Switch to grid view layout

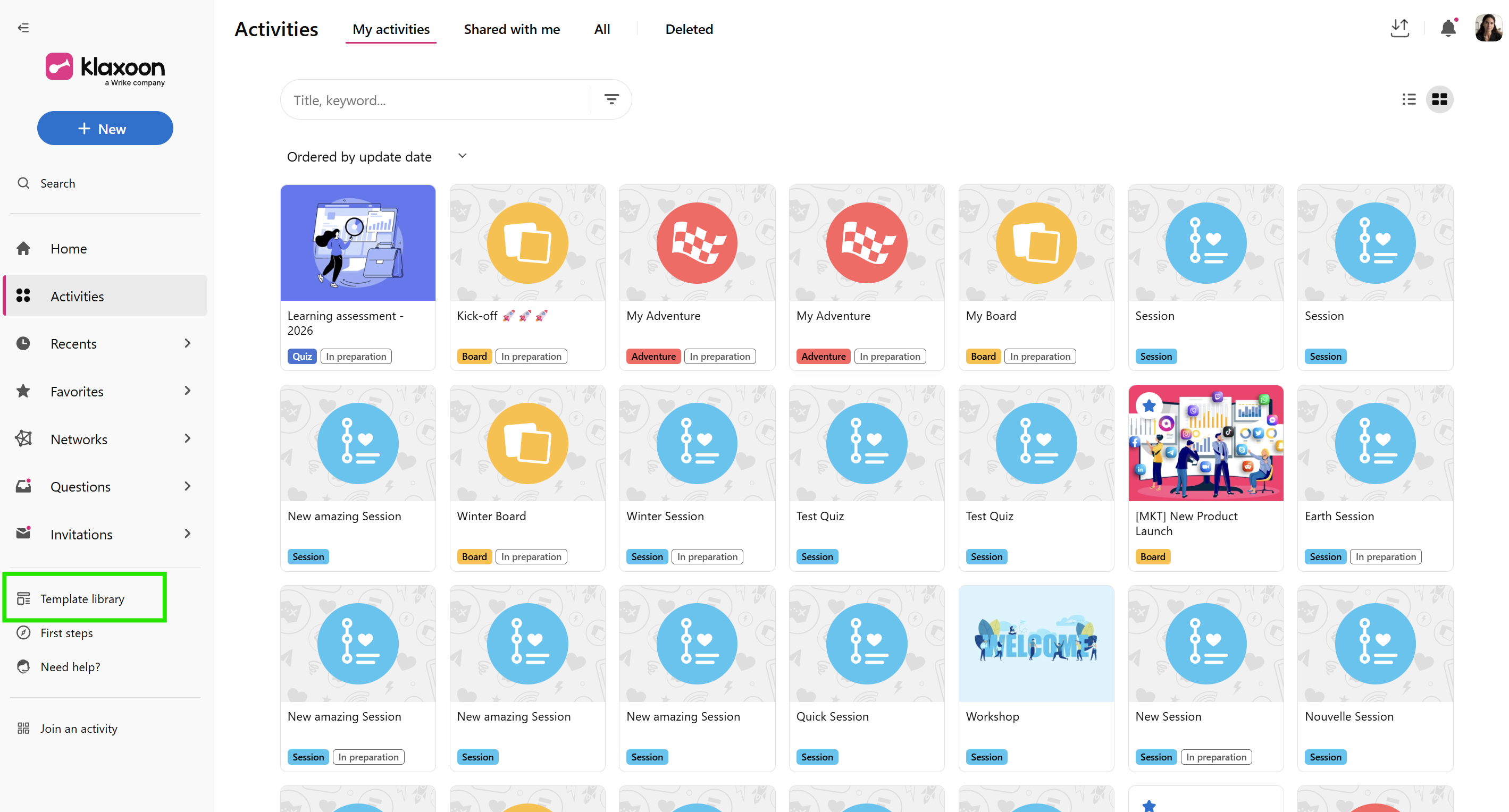pos(1439,99)
